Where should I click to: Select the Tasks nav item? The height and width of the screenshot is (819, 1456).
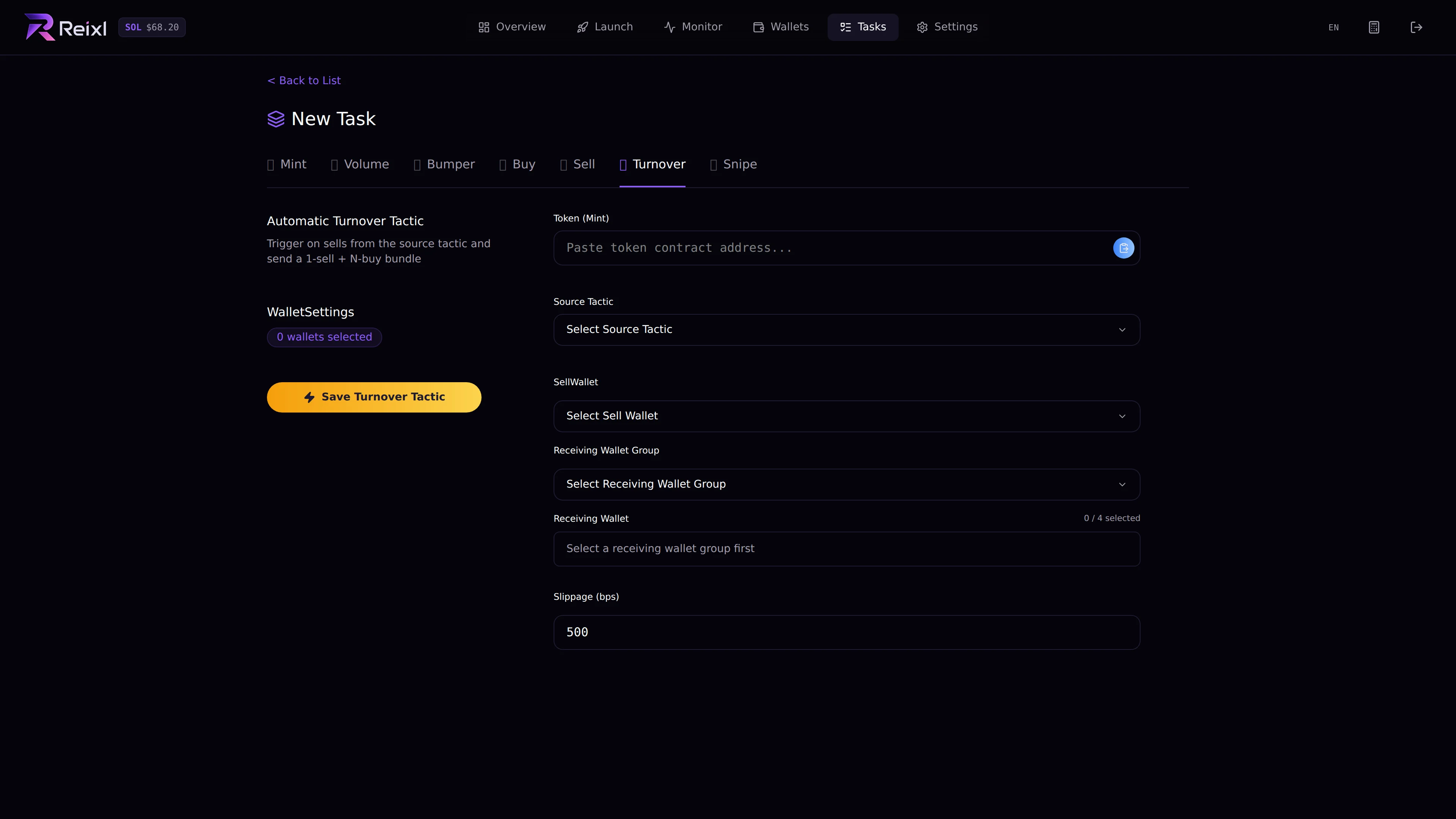click(x=863, y=27)
